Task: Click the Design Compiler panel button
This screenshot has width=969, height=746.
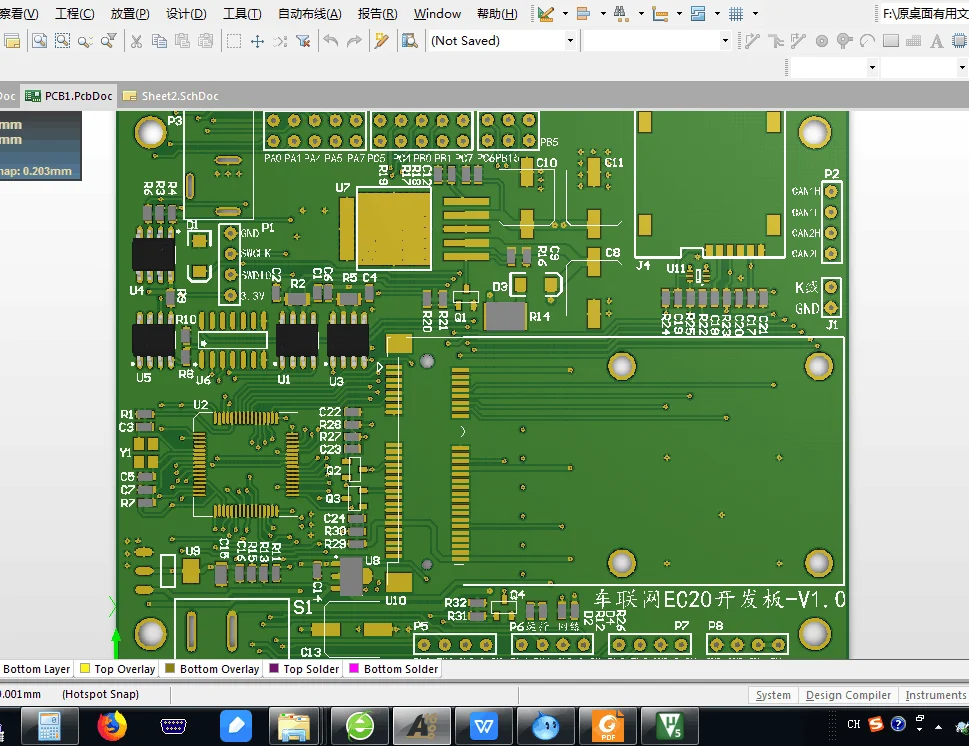Action: point(848,695)
